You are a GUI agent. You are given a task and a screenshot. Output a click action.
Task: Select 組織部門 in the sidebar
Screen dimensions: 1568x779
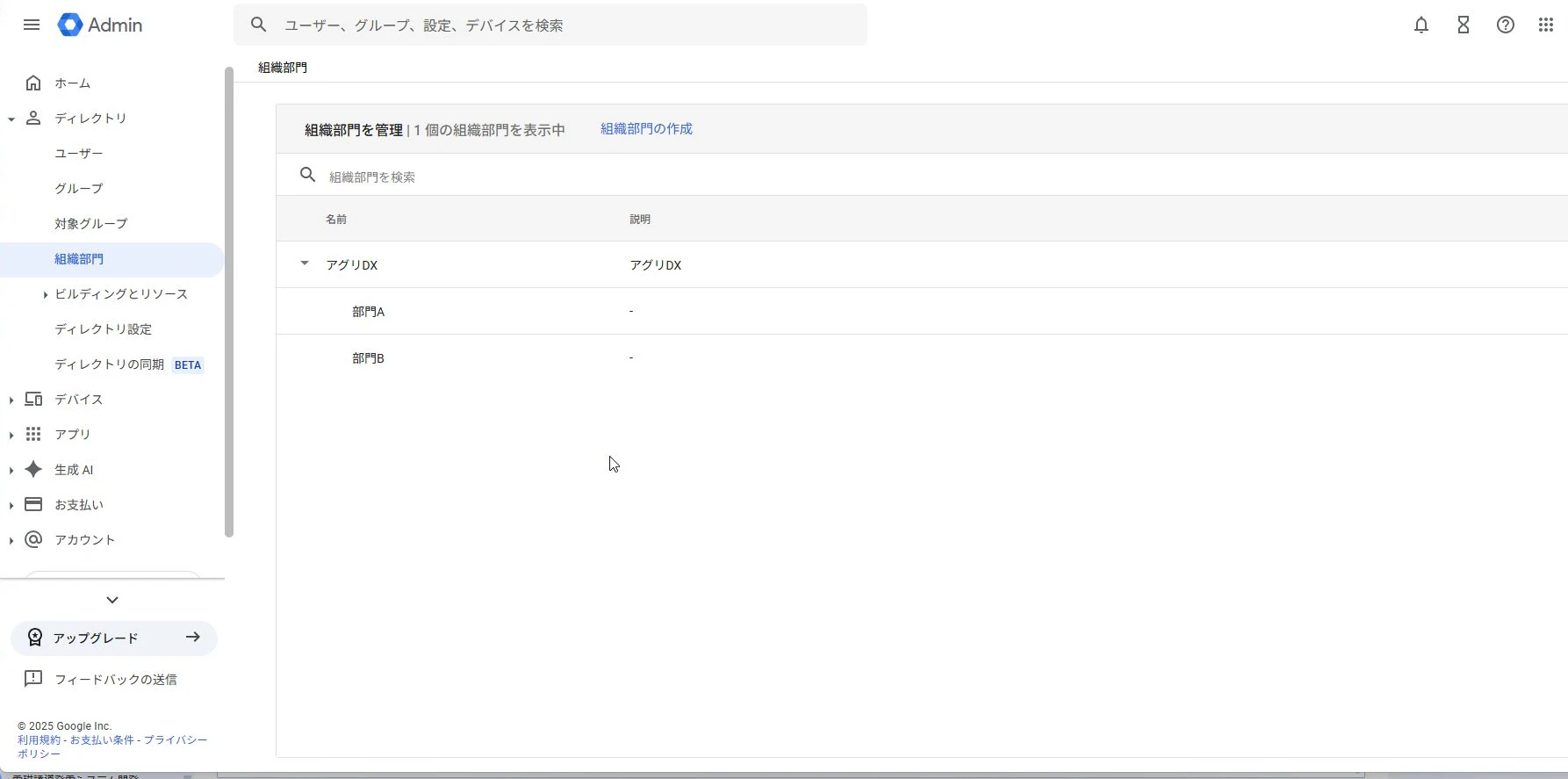point(79,259)
